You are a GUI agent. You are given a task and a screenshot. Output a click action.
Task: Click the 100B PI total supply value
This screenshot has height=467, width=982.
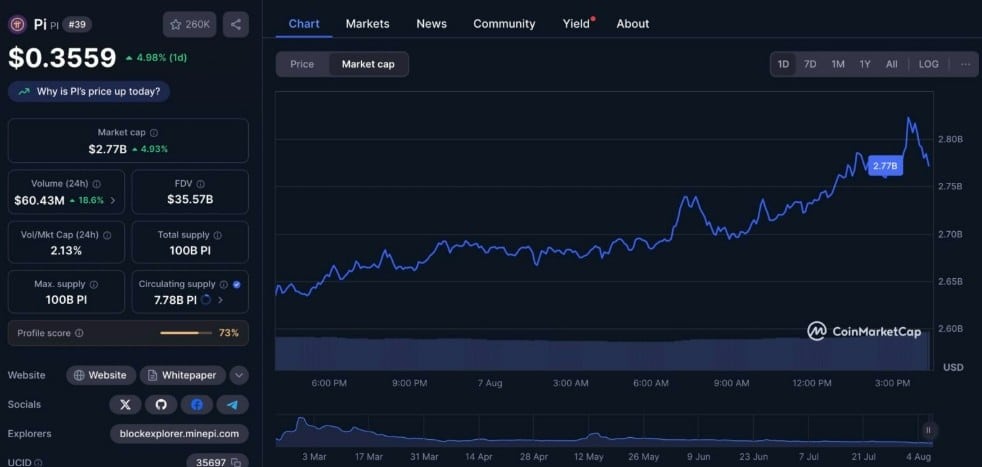coord(190,250)
